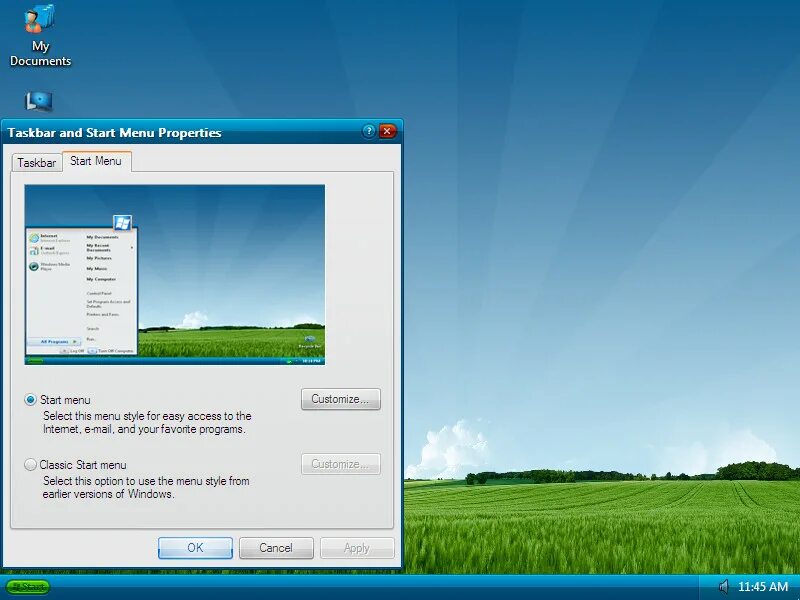Viewport: 800px width, 600px height.
Task: Open Customize for the Start menu style
Action: [x=340, y=399]
